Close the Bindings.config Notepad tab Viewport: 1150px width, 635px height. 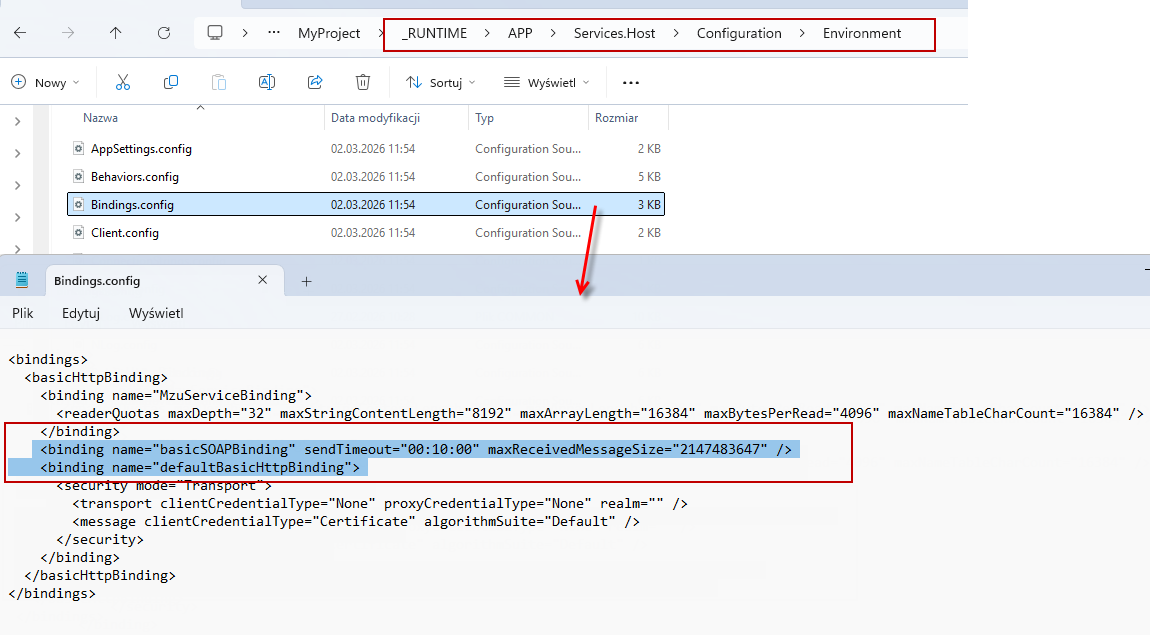click(x=263, y=280)
